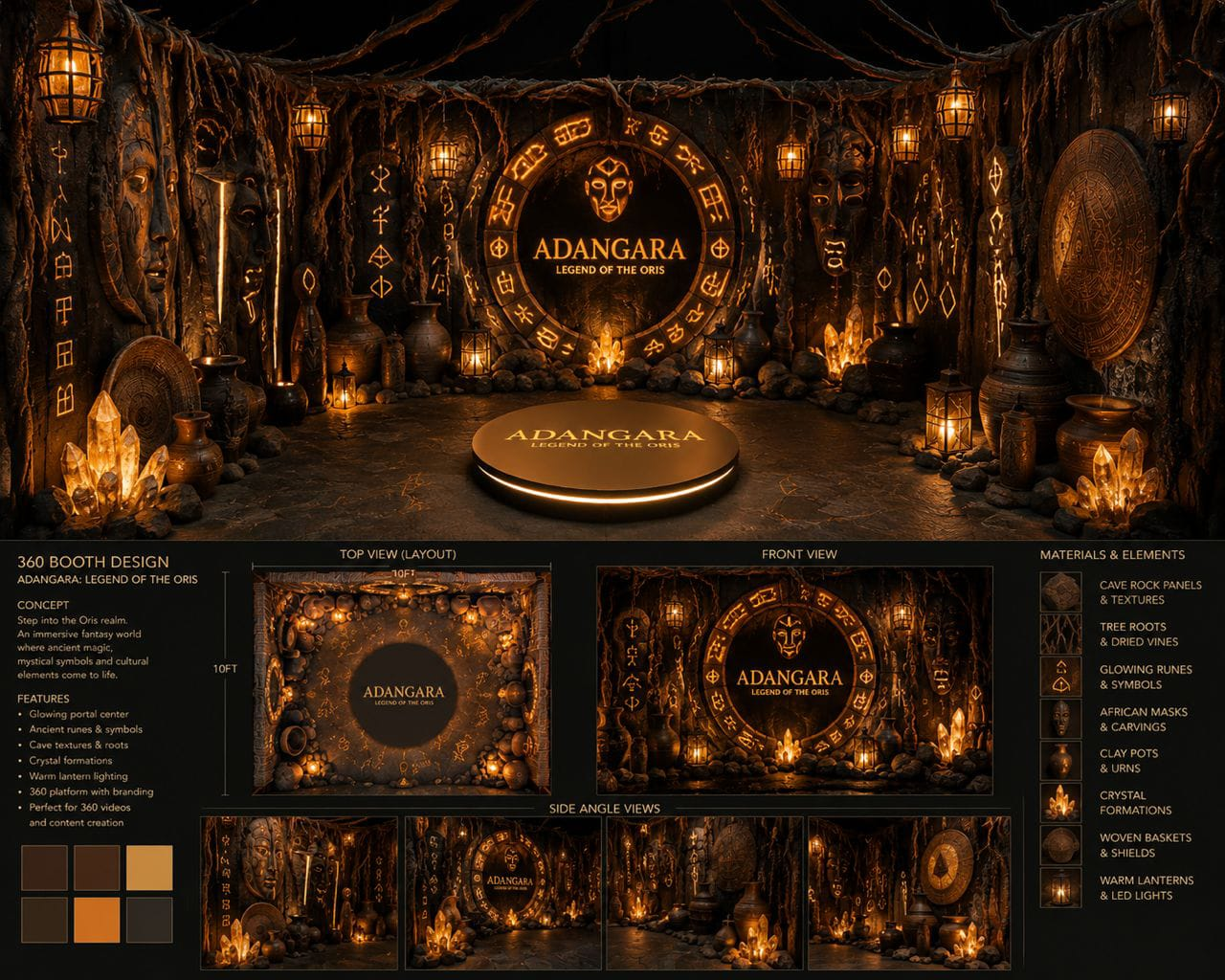This screenshot has height=980, width=1225.
Task: Select the dark gray color swatch
Action: click(x=149, y=920)
